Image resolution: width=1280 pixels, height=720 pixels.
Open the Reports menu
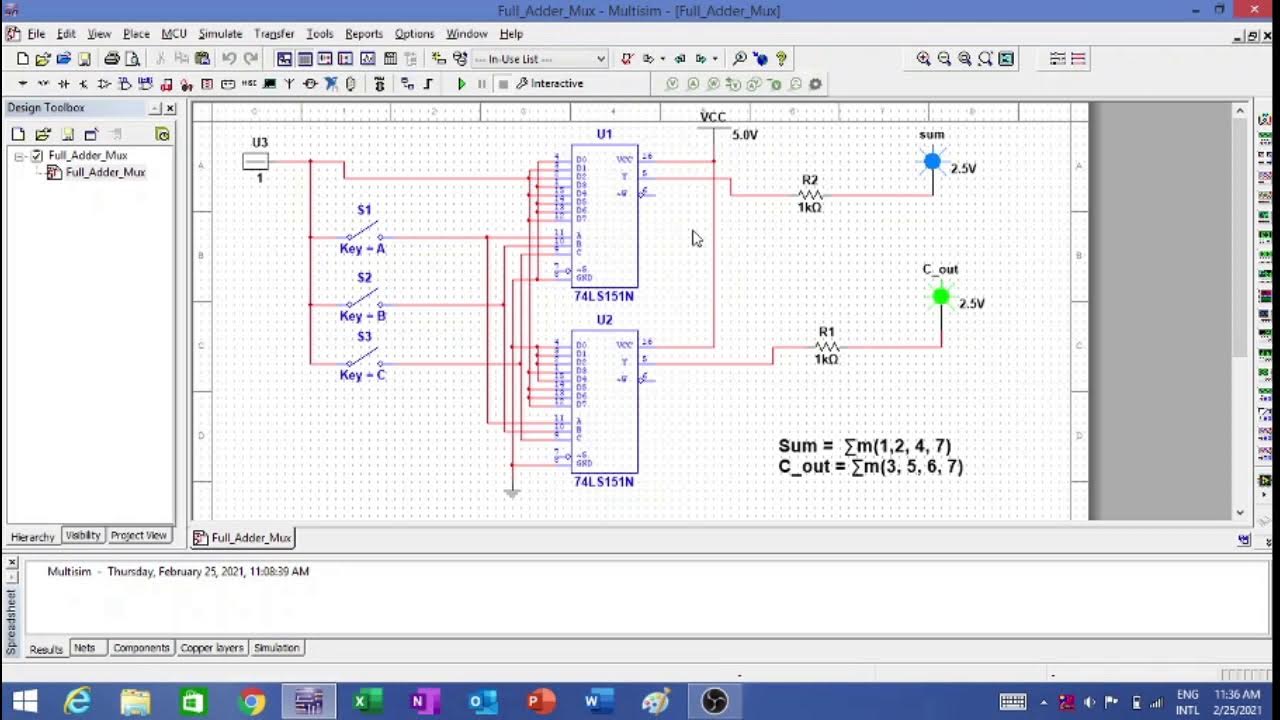point(364,34)
